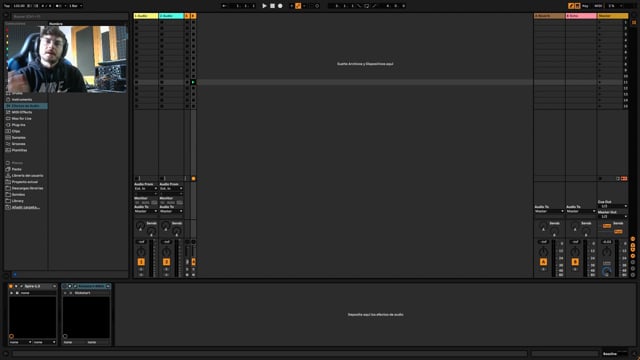The image size is (640, 360).
Task: Solo track 1 with S button
Action: [141, 269]
